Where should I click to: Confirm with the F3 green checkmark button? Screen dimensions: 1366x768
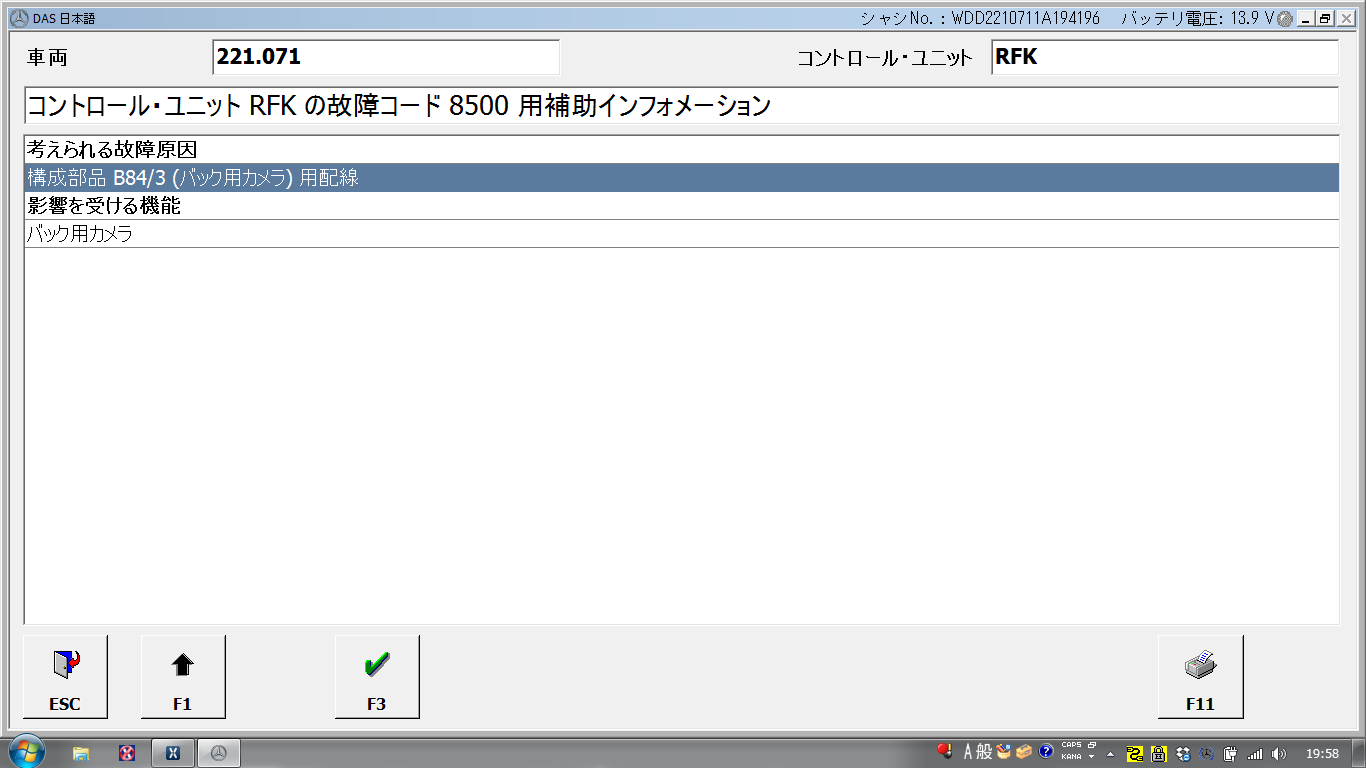click(x=377, y=677)
